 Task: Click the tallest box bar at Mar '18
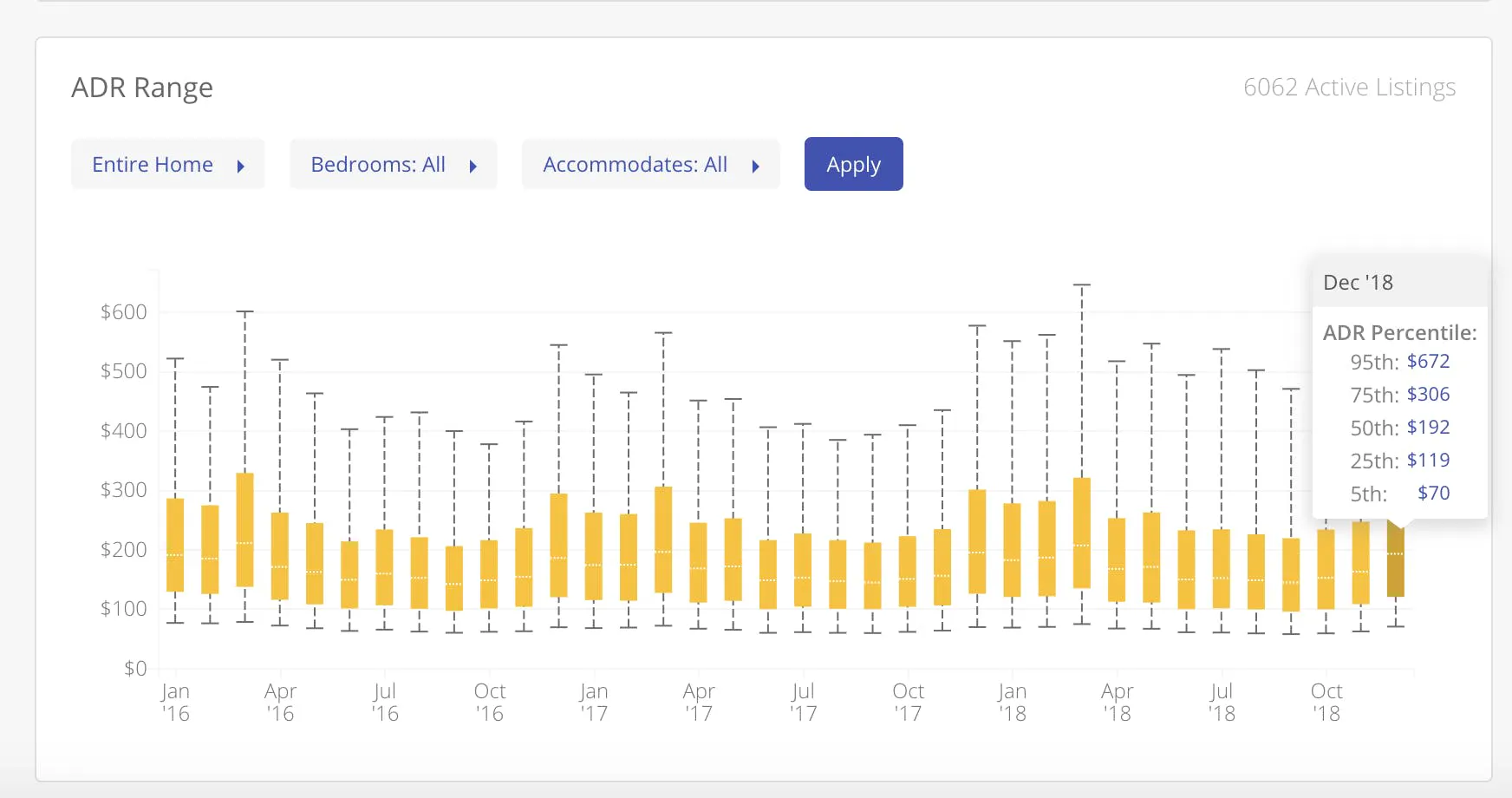tap(1081, 533)
